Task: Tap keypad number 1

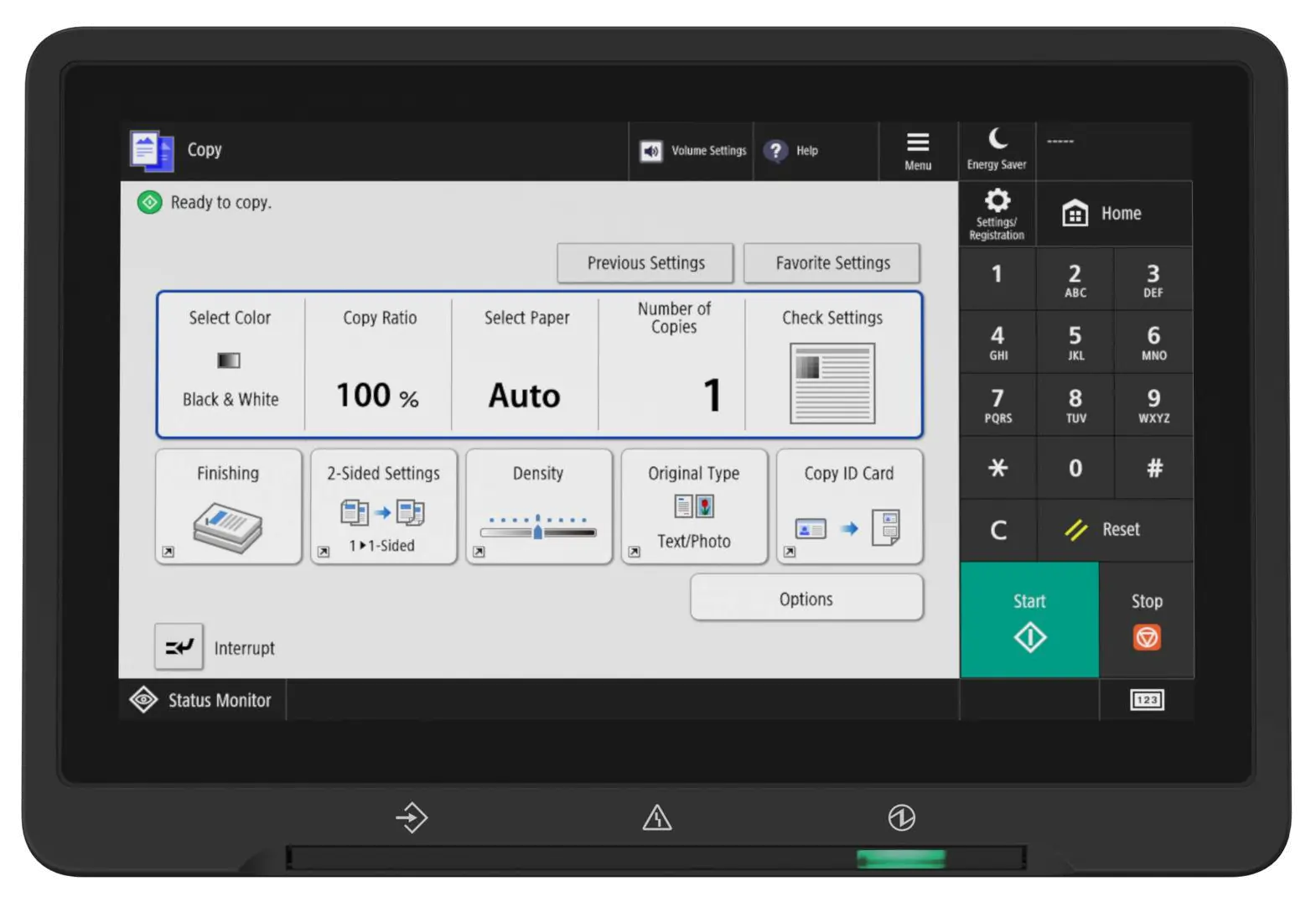Action: point(997,279)
